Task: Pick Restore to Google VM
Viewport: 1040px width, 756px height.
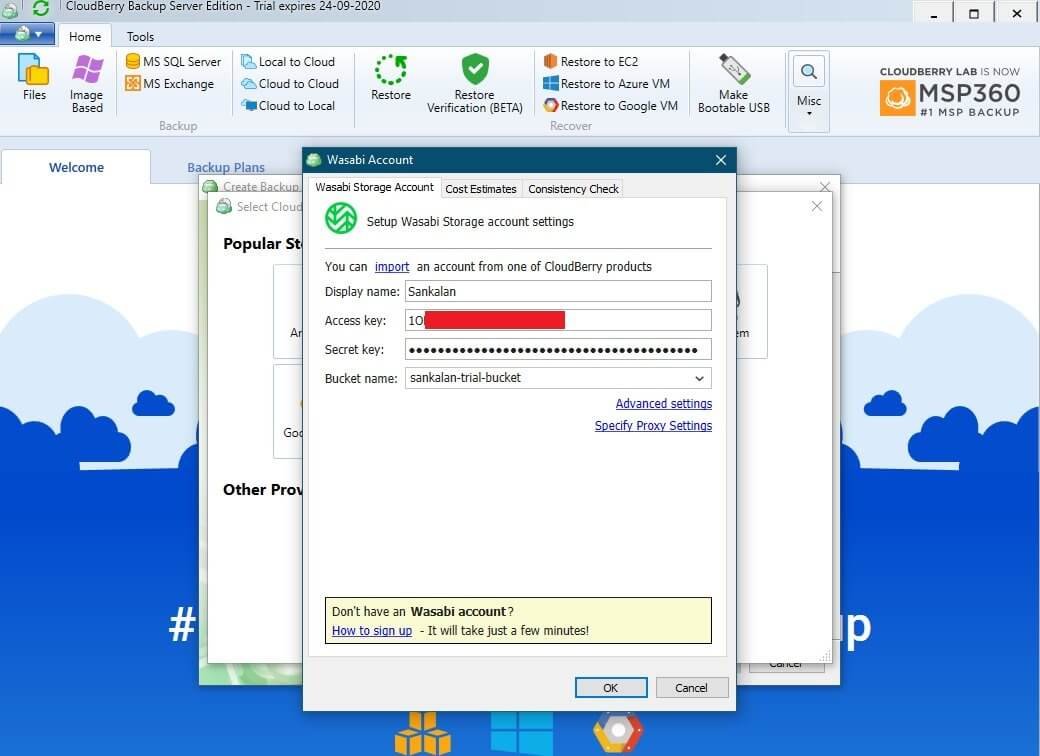Action: coord(610,105)
